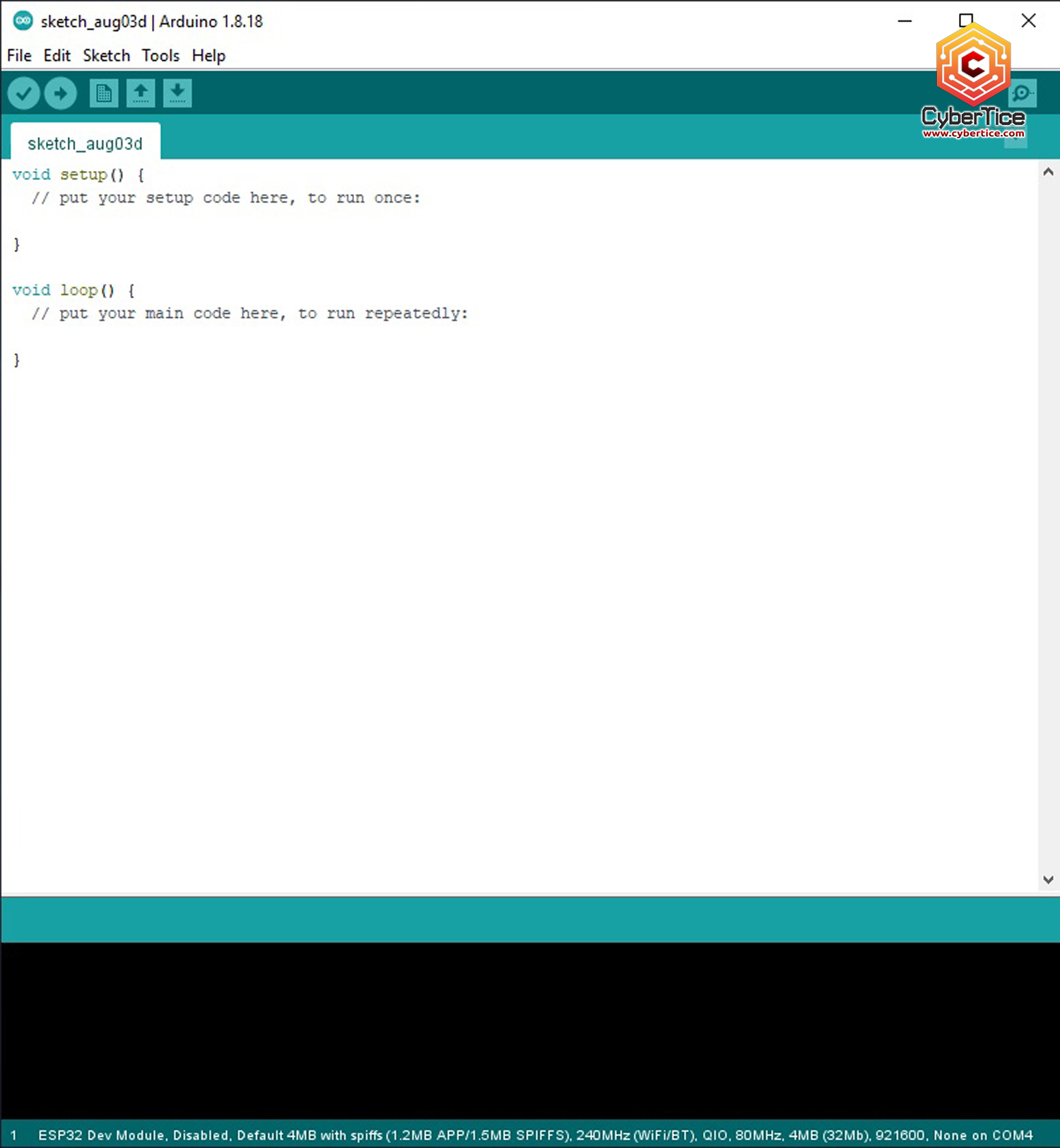Open the Edit menu
The image size is (1060, 1148).
[57, 56]
